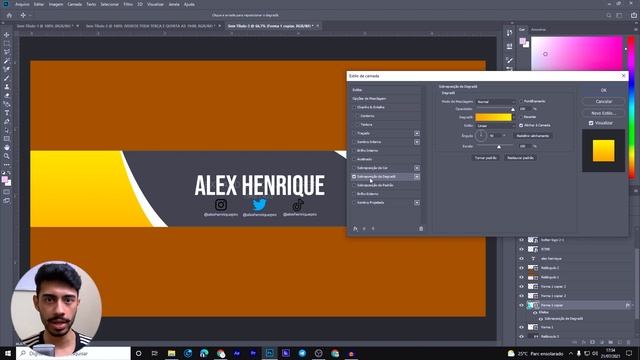The height and width of the screenshot is (360, 640).
Task: Click OK in Layer Style dialog
Action: click(603, 90)
